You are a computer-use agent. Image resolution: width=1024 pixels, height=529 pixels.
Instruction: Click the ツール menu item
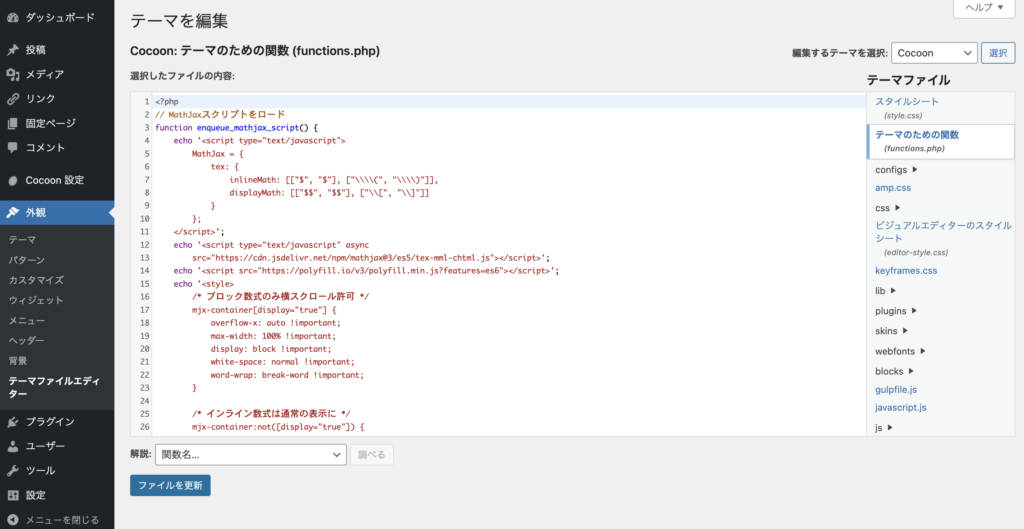coord(40,471)
